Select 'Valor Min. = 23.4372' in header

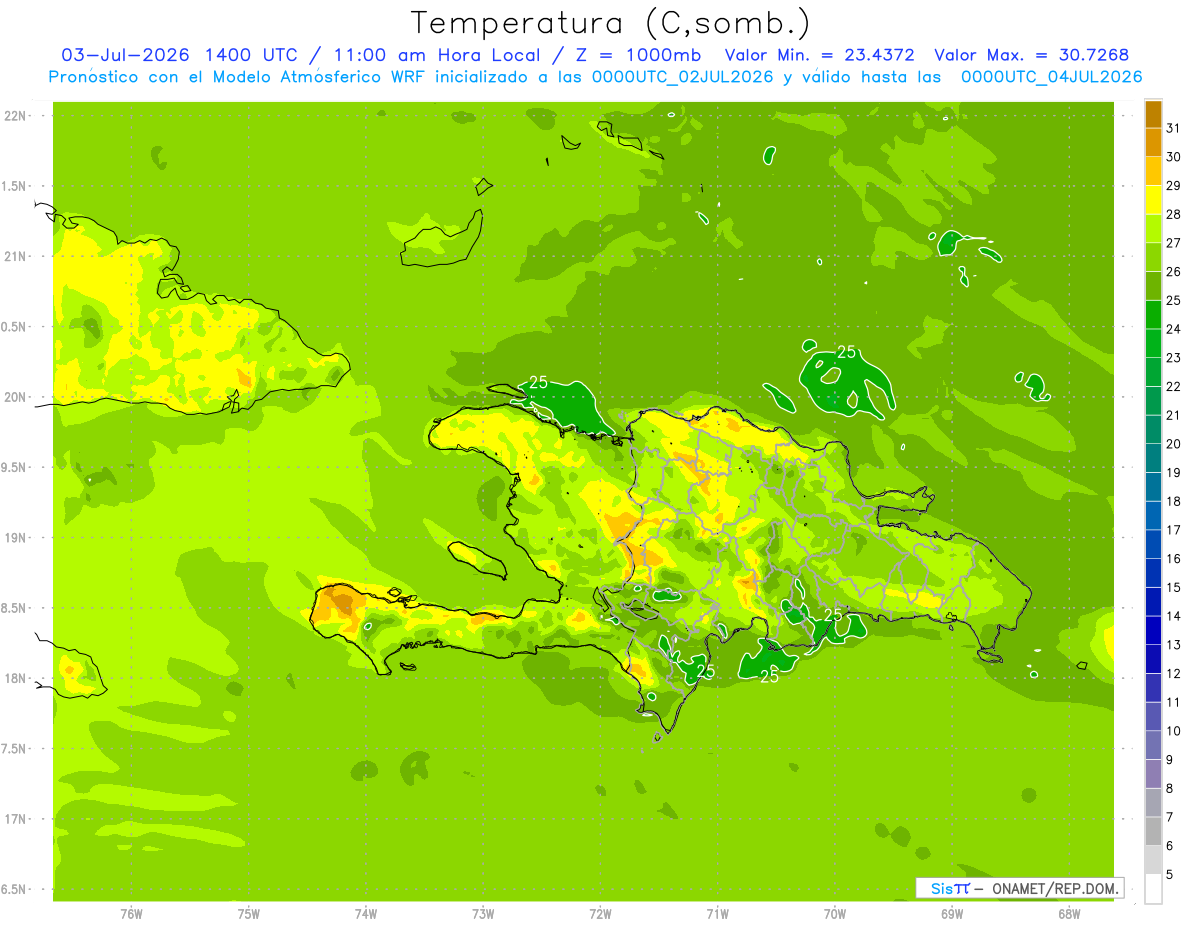point(820,55)
